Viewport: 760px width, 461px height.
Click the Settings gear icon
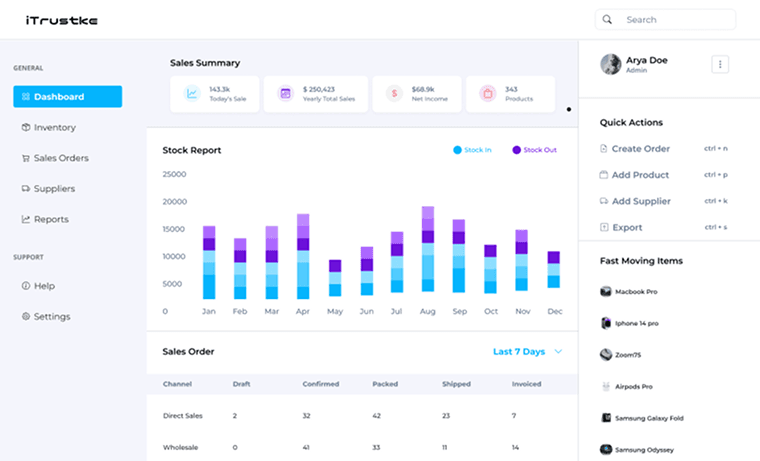pos(26,316)
